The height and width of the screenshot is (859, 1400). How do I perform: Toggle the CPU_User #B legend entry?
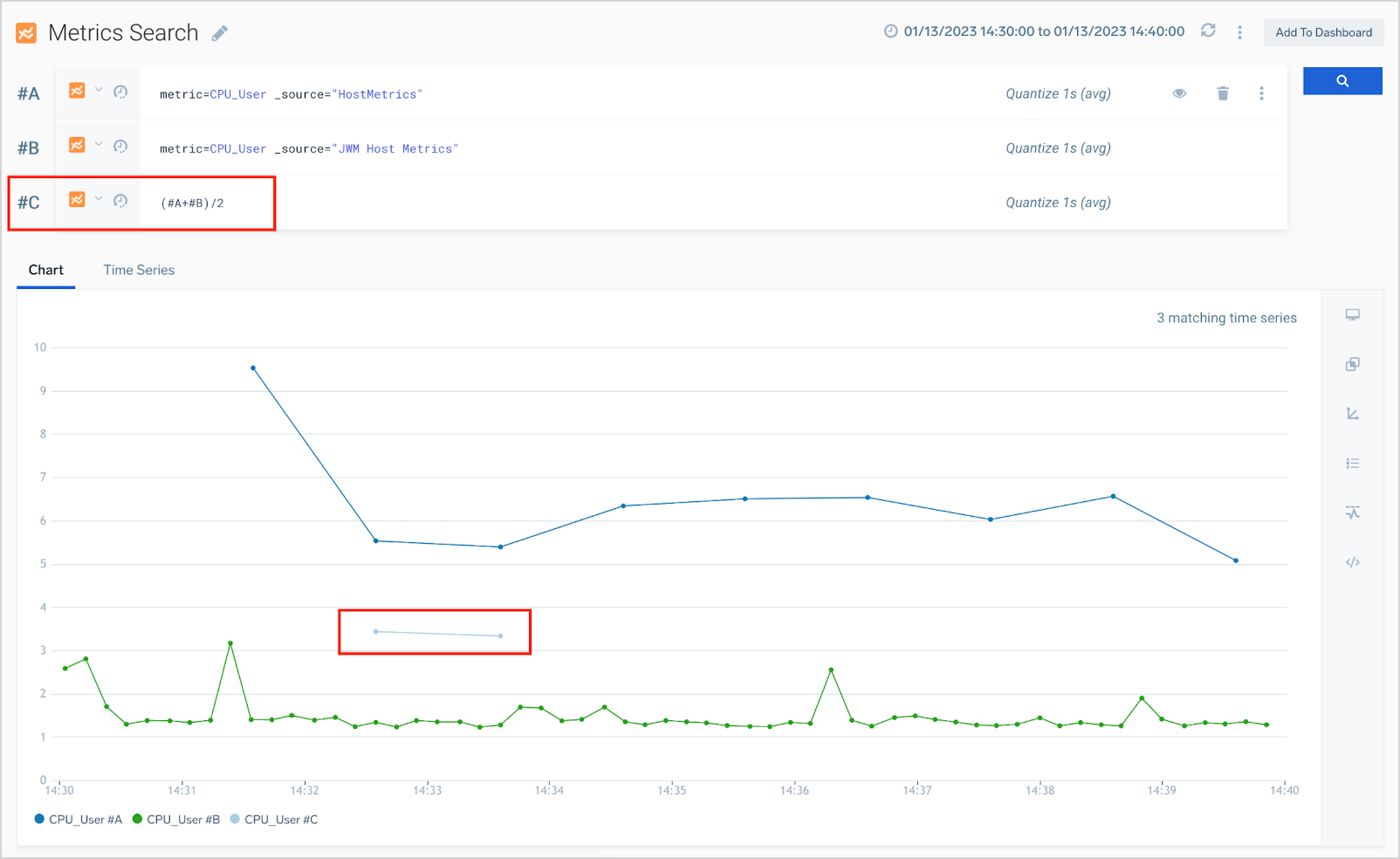[176, 819]
